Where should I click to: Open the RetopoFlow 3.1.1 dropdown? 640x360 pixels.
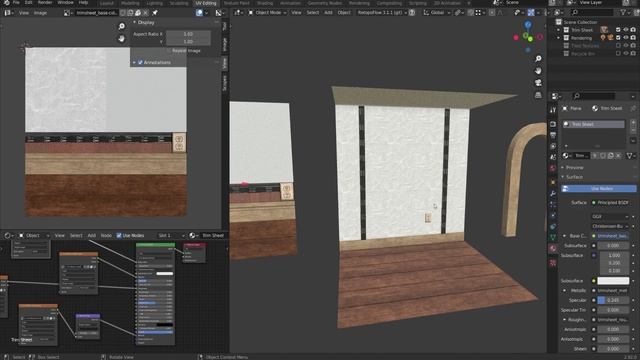[382, 13]
